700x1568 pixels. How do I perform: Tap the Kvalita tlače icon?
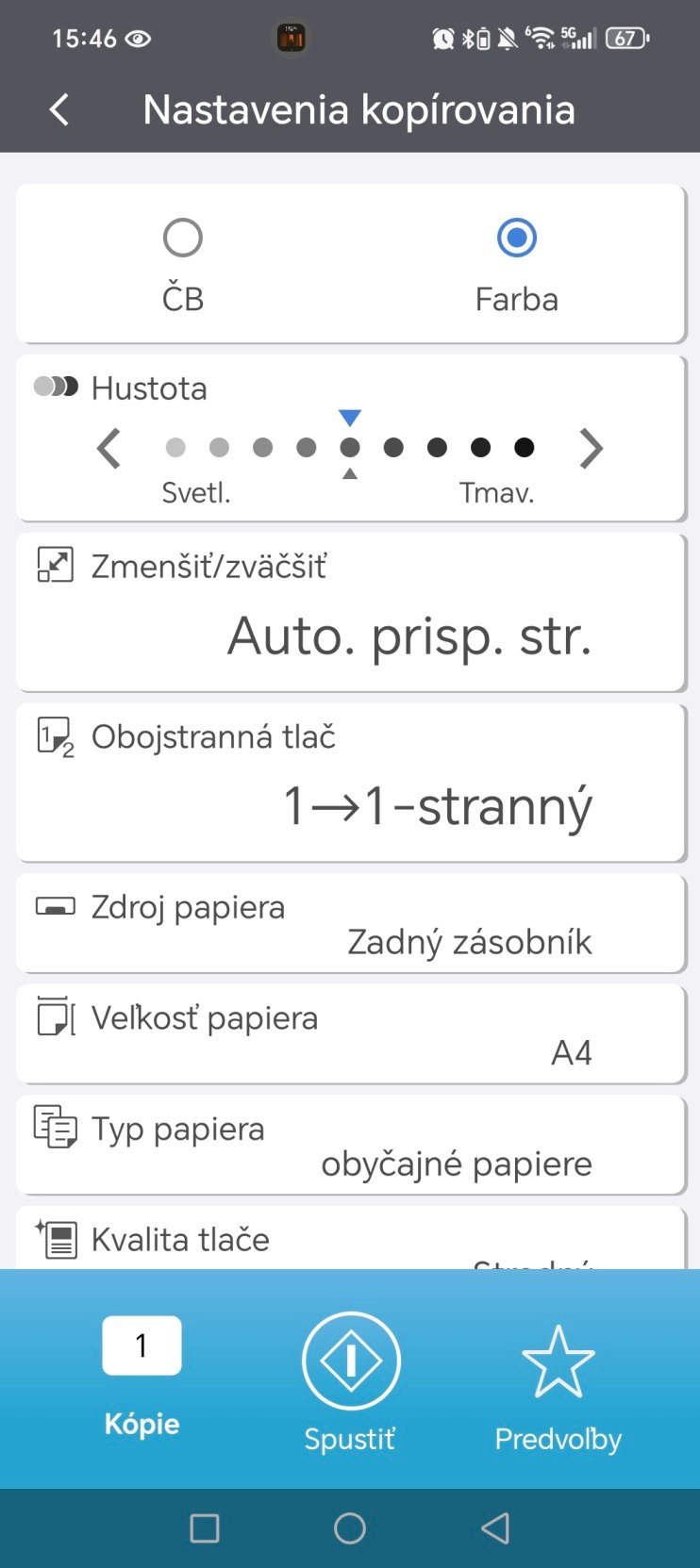click(x=56, y=1239)
